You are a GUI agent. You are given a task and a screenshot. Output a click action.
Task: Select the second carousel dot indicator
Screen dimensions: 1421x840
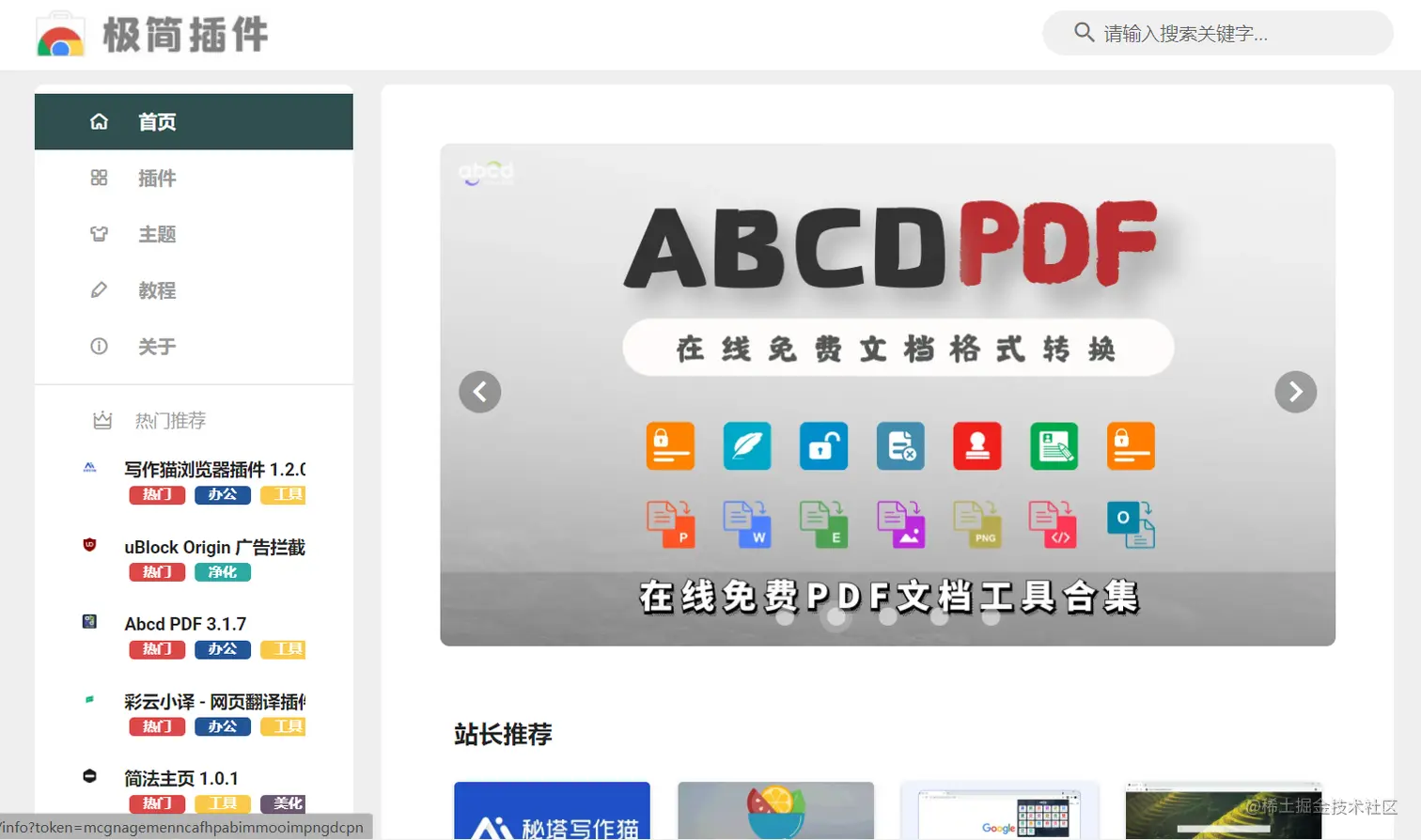pos(836,617)
